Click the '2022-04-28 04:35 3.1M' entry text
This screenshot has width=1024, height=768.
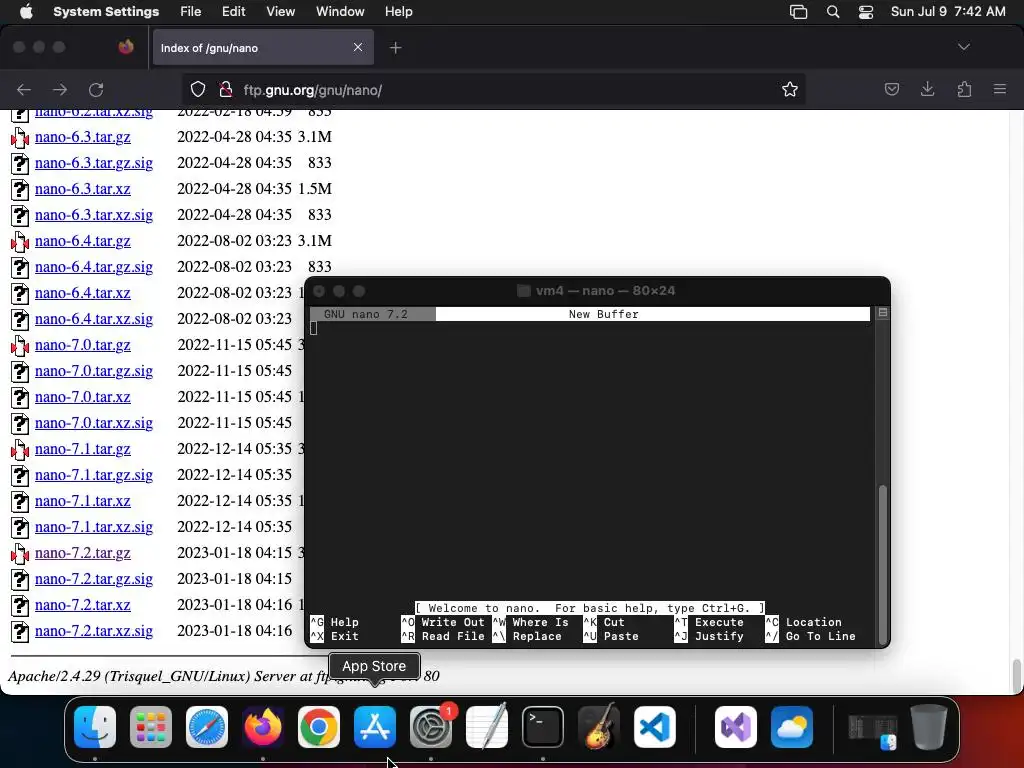pyautogui.click(x=255, y=137)
